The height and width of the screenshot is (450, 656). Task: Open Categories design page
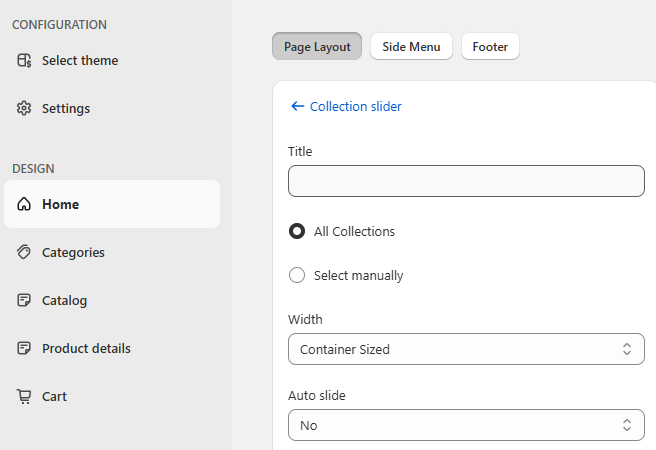click(112, 252)
